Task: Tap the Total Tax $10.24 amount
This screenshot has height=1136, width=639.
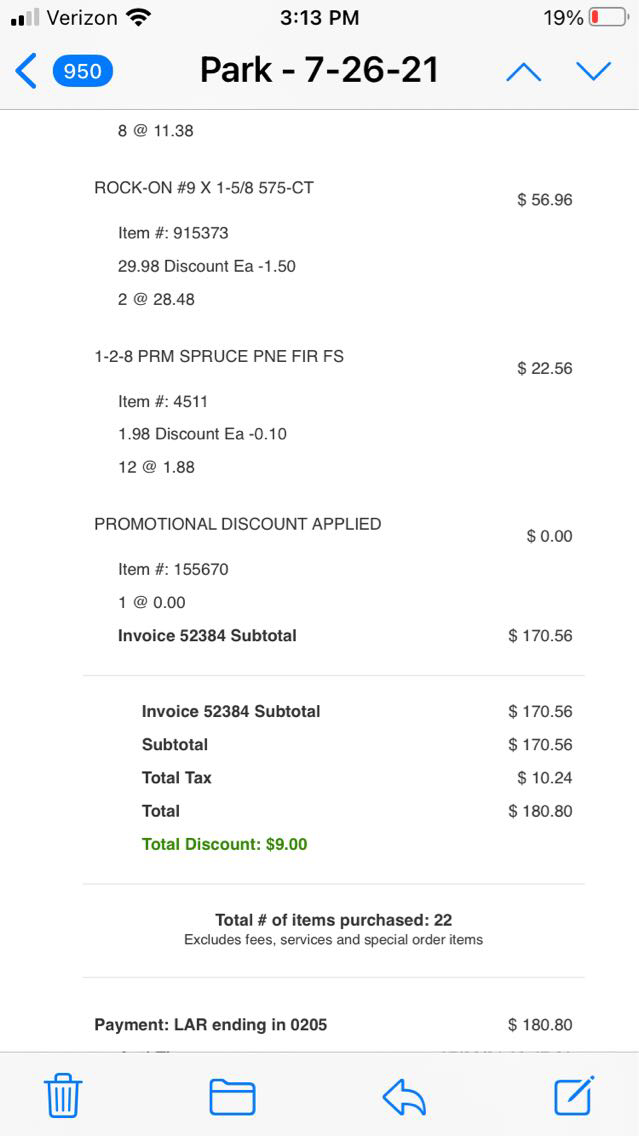Action: click(544, 778)
